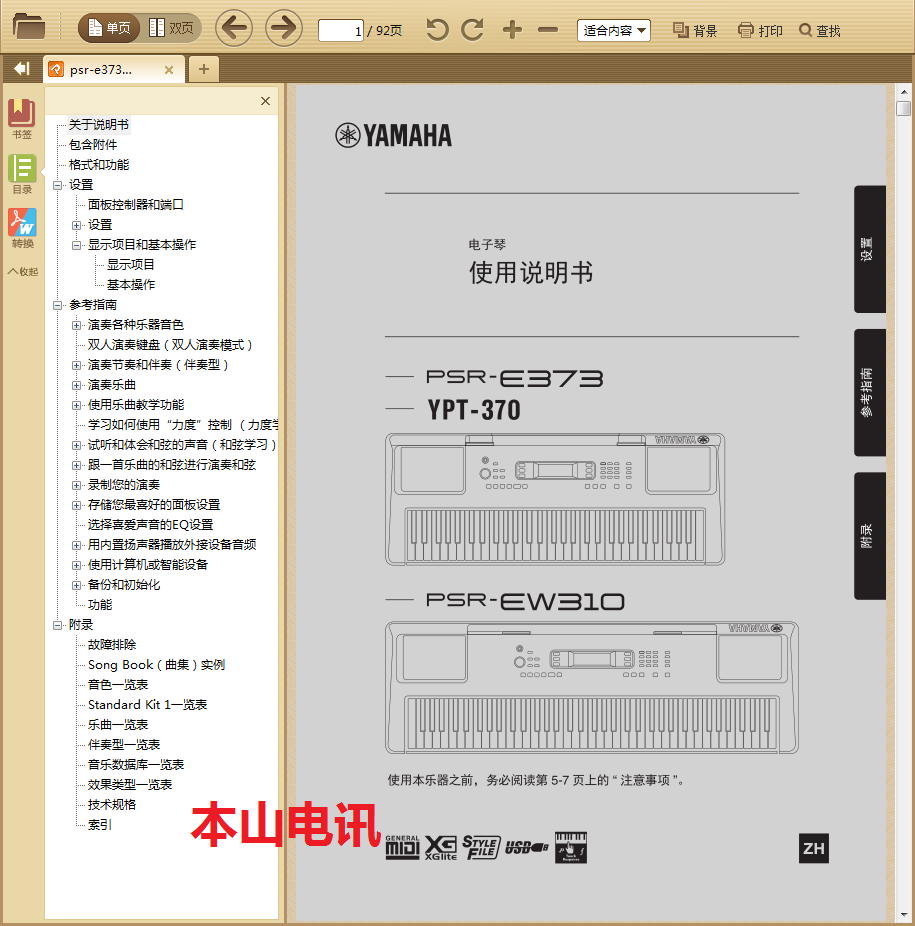Close the psr-e373 document tab
915x926 pixels.
169,70
